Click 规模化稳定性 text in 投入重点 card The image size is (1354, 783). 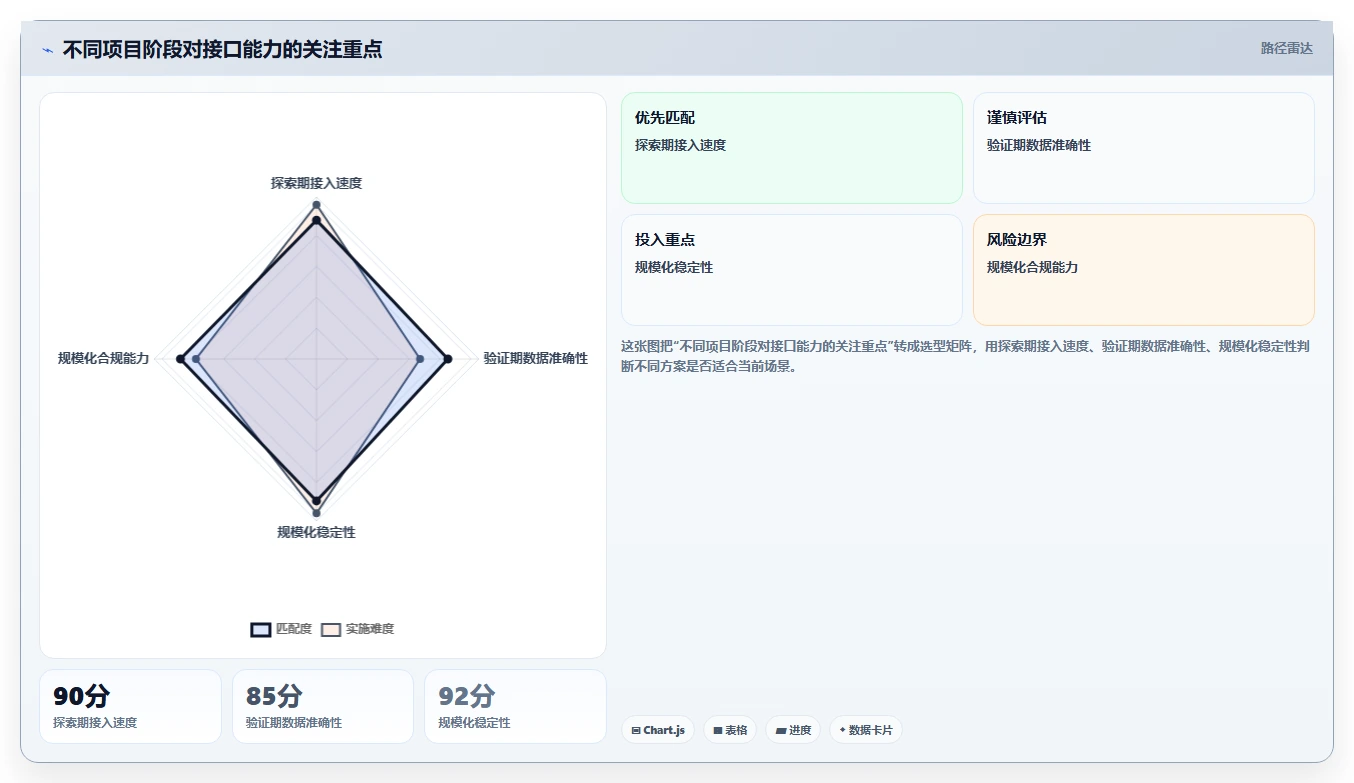pyautogui.click(x=674, y=267)
